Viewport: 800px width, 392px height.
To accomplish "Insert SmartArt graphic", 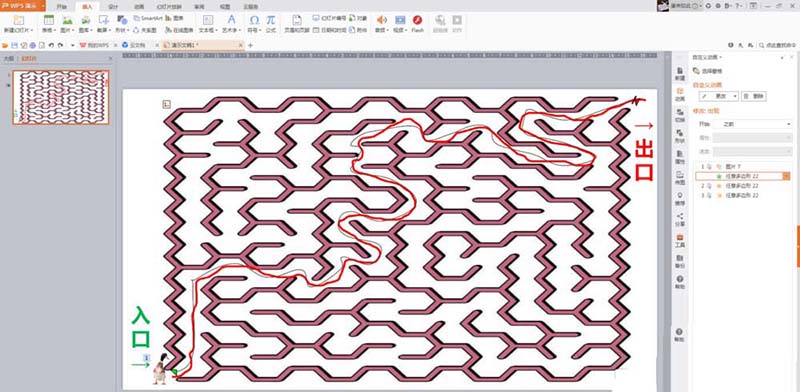I will 148,17.
